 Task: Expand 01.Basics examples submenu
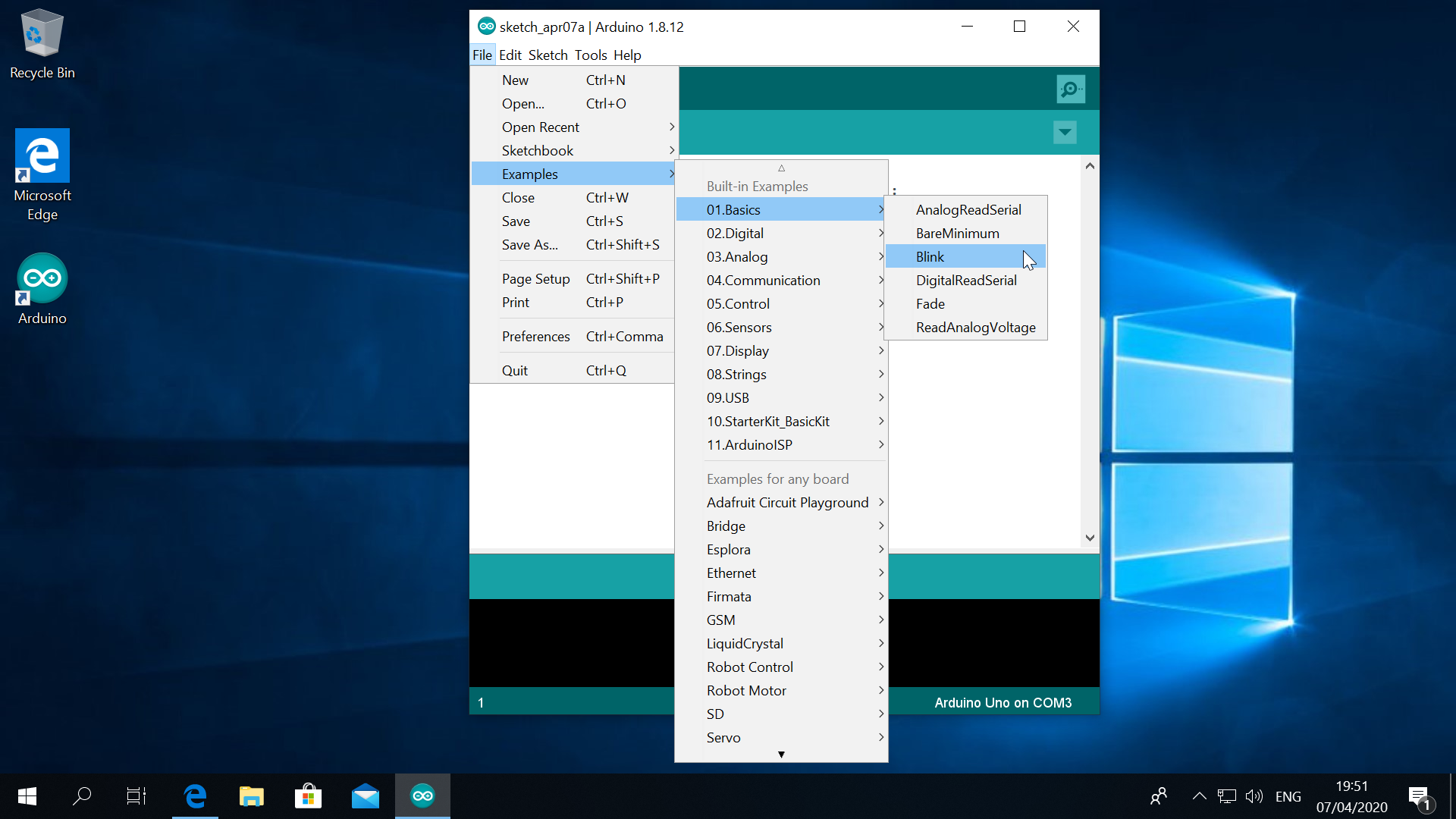coord(781,210)
